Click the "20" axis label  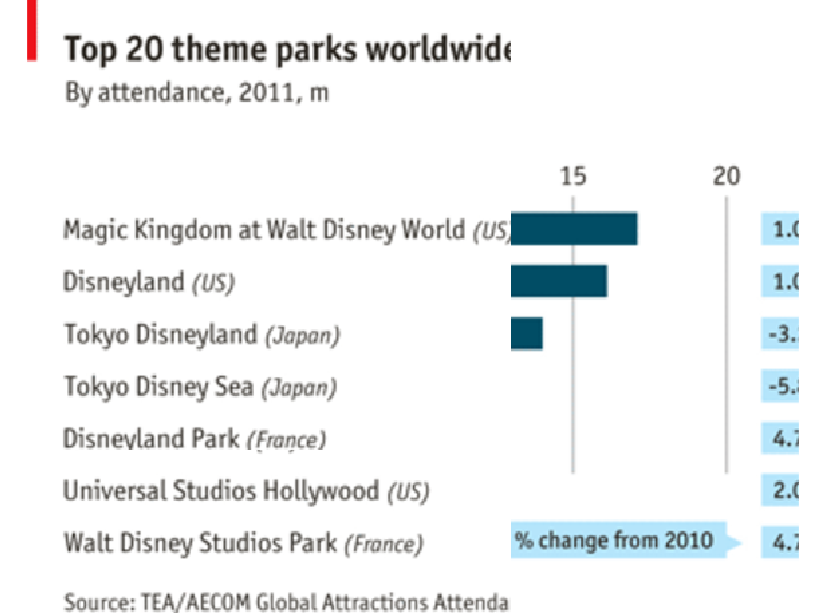[727, 176]
